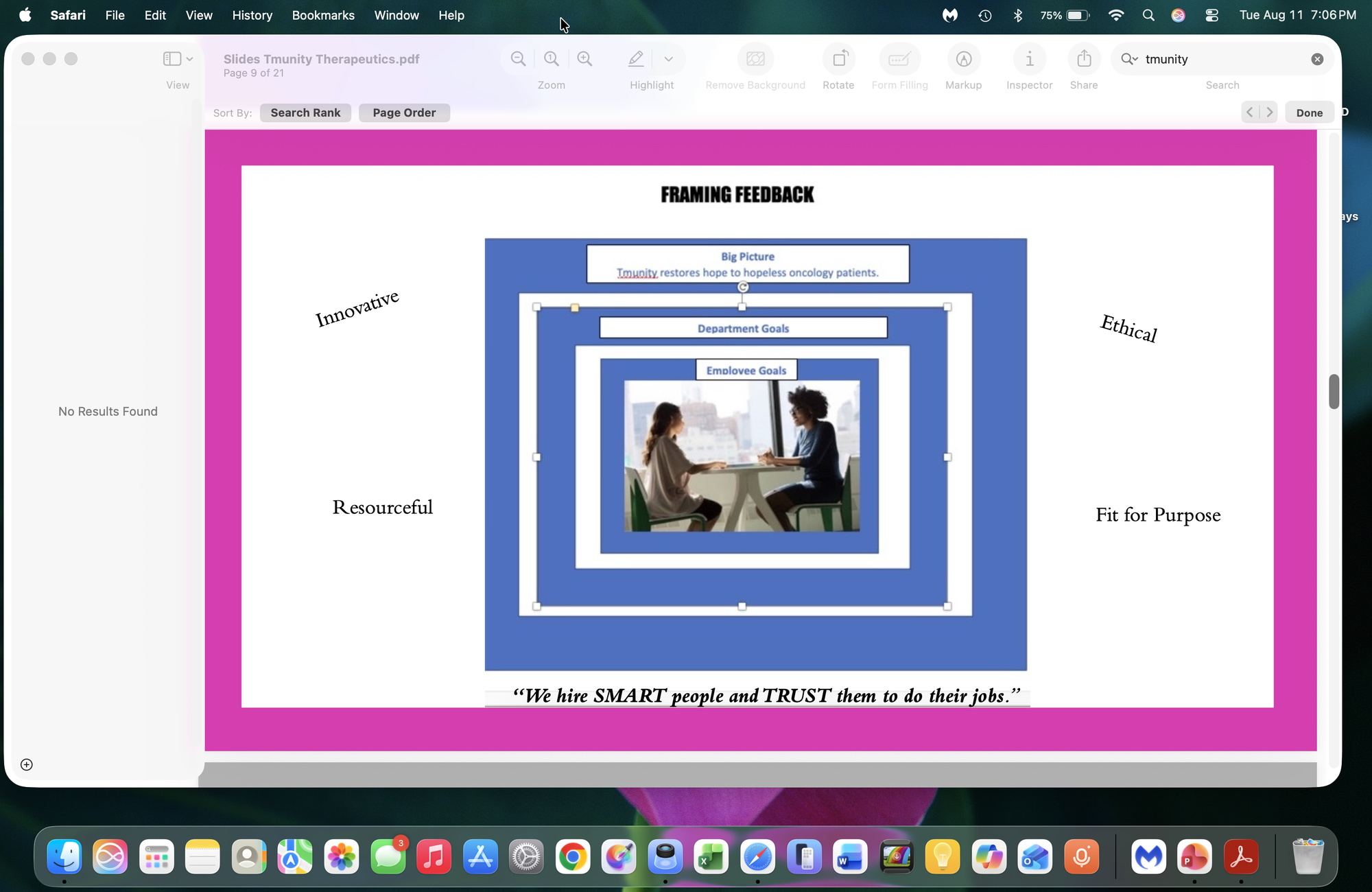Open Bluetooth status menu

1018,15
